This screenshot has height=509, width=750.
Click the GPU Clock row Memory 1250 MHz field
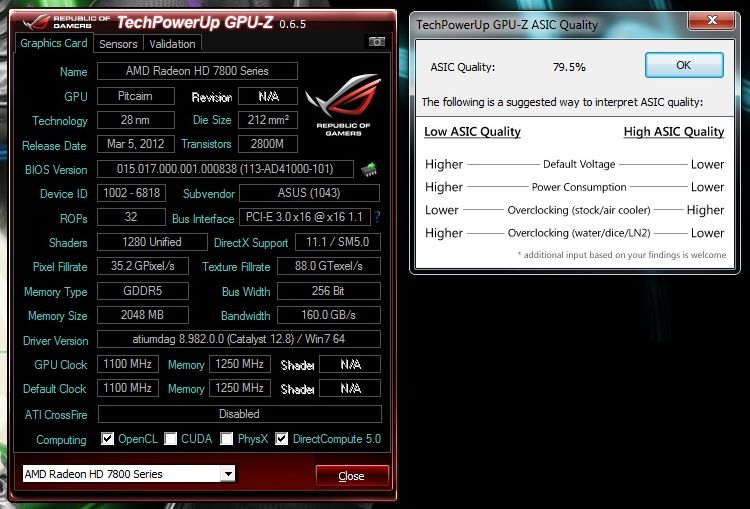[240, 364]
